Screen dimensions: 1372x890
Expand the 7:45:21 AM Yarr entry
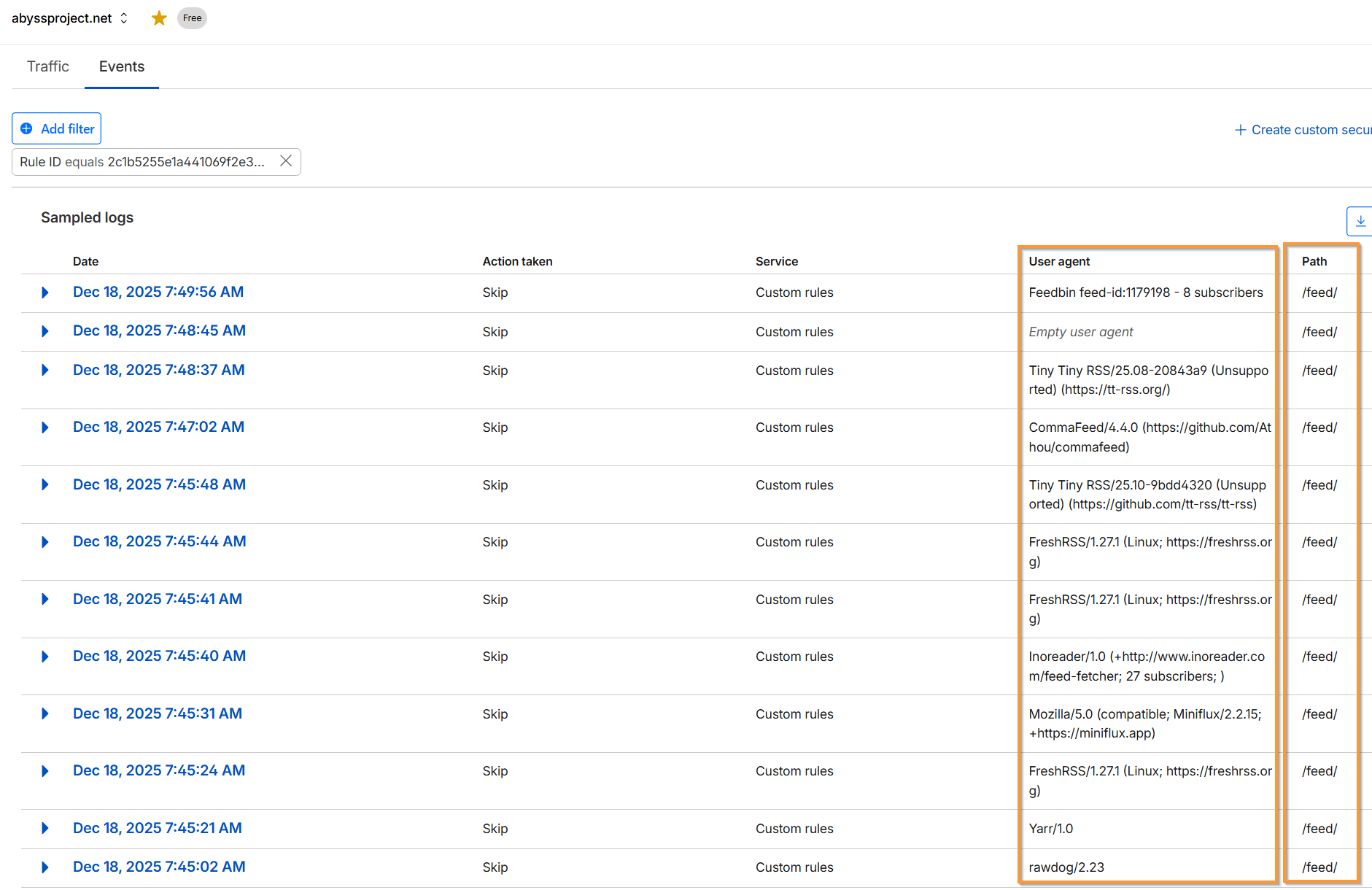coord(45,828)
